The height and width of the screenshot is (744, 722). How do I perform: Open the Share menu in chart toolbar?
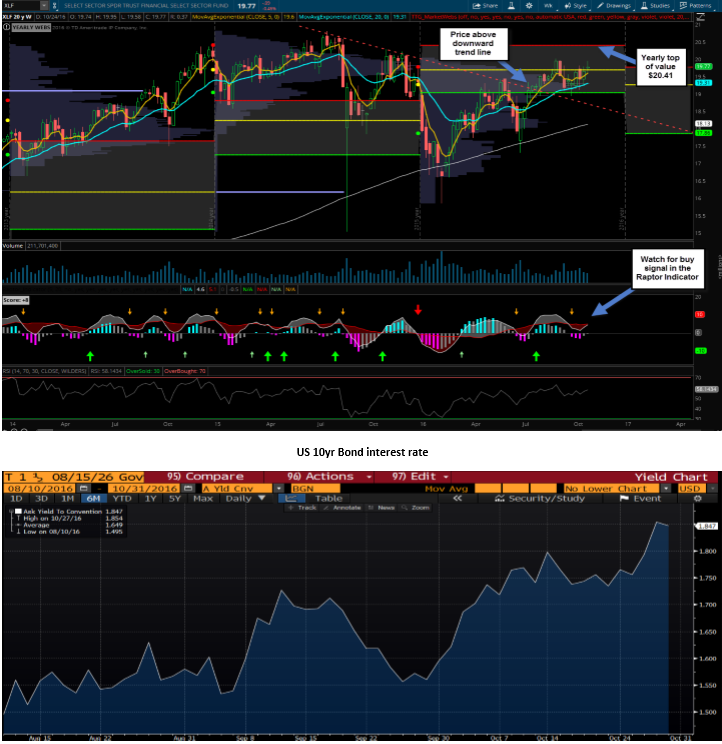[x=491, y=5]
